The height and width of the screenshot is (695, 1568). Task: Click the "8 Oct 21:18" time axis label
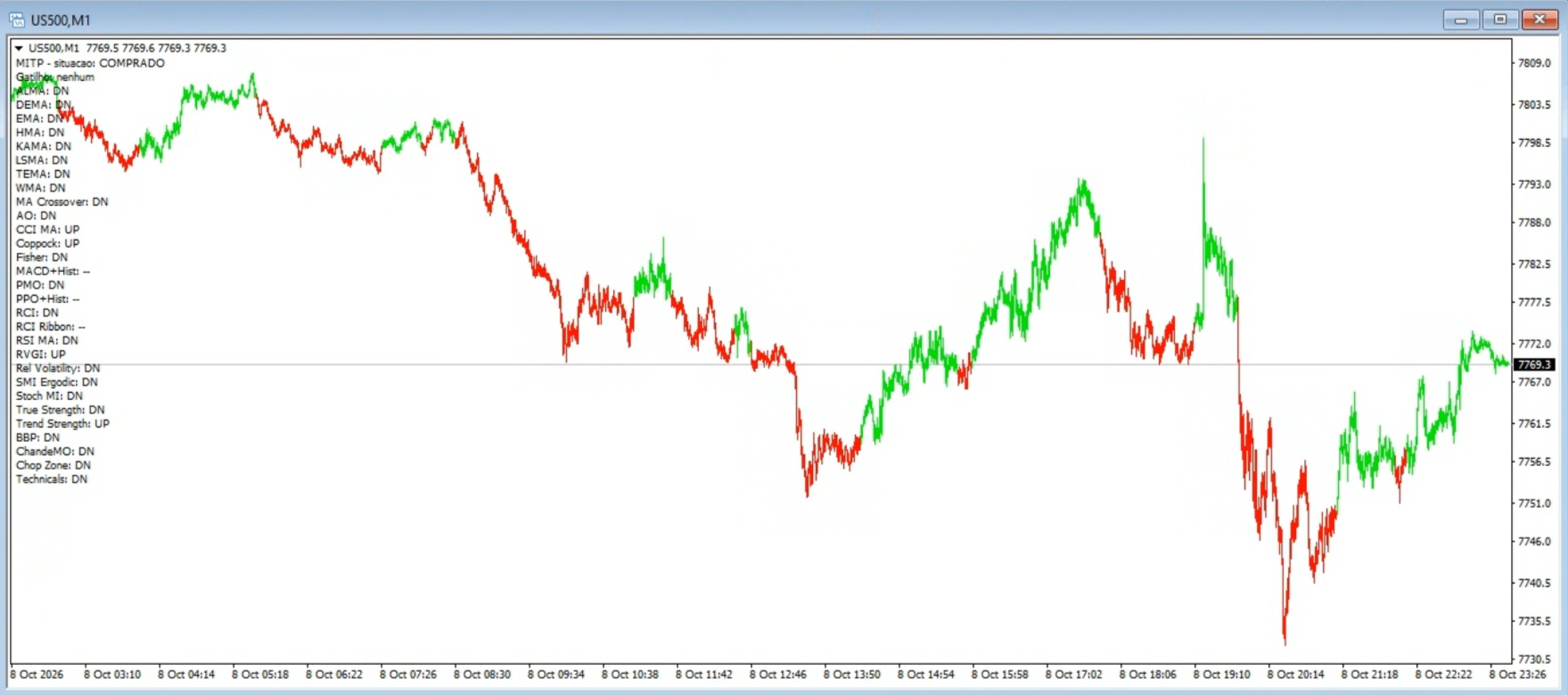click(x=1369, y=675)
